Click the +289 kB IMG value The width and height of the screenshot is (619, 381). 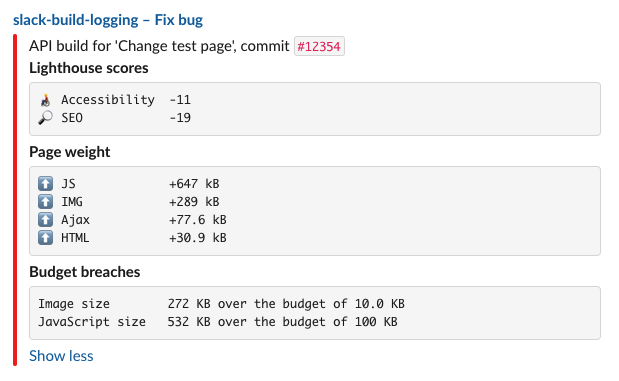pos(194,202)
